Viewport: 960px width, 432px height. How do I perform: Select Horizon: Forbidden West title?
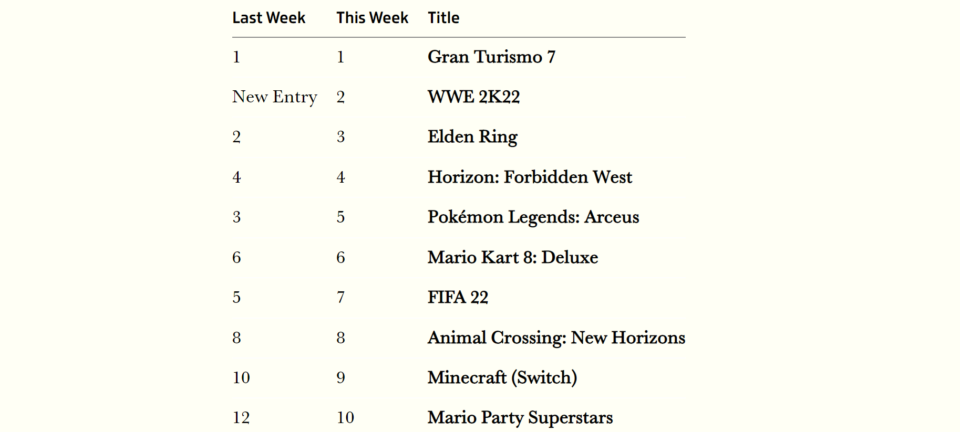point(530,177)
